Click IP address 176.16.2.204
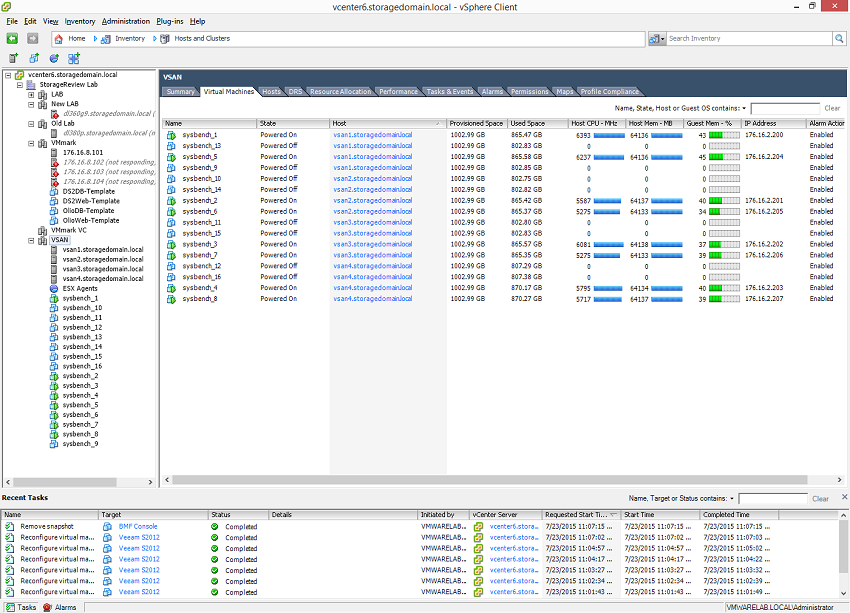The width and height of the screenshot is (850, 613). 764,157
